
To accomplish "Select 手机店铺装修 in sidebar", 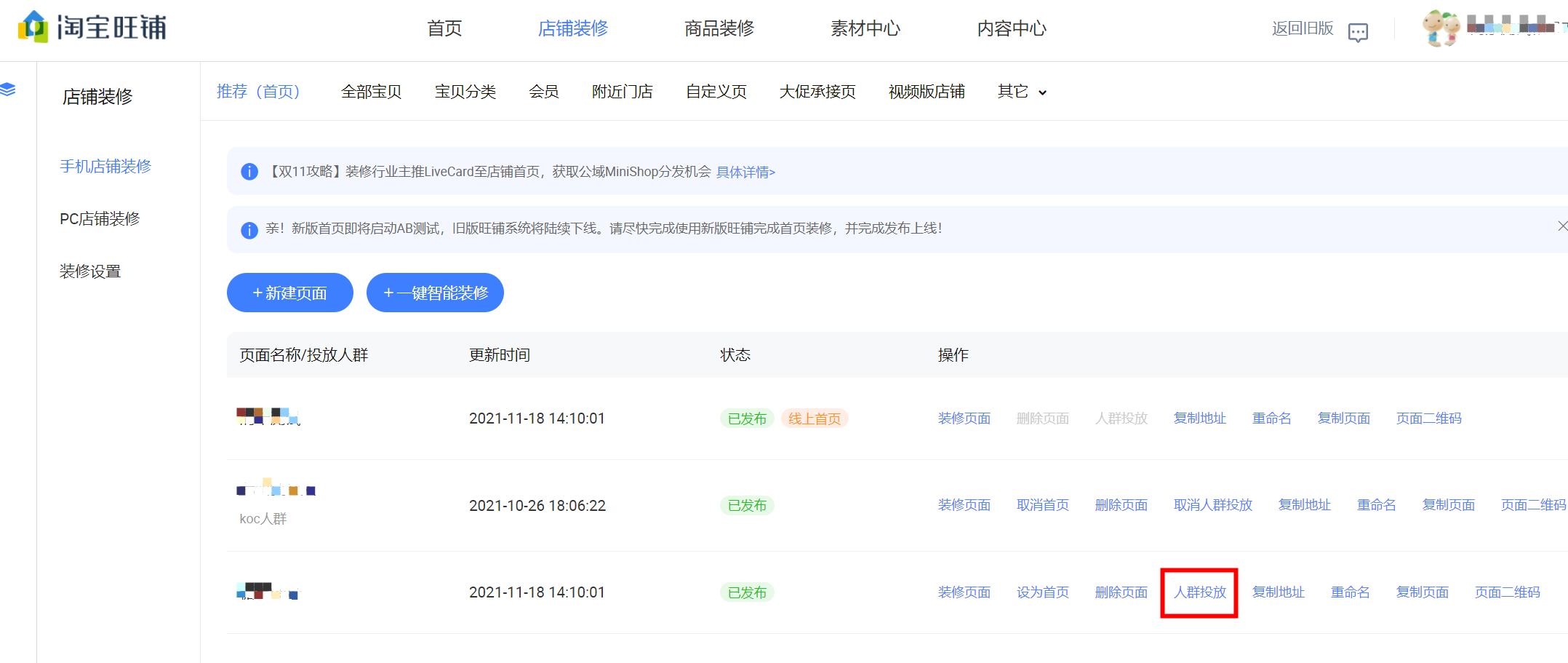I will (x=105, y=167).
